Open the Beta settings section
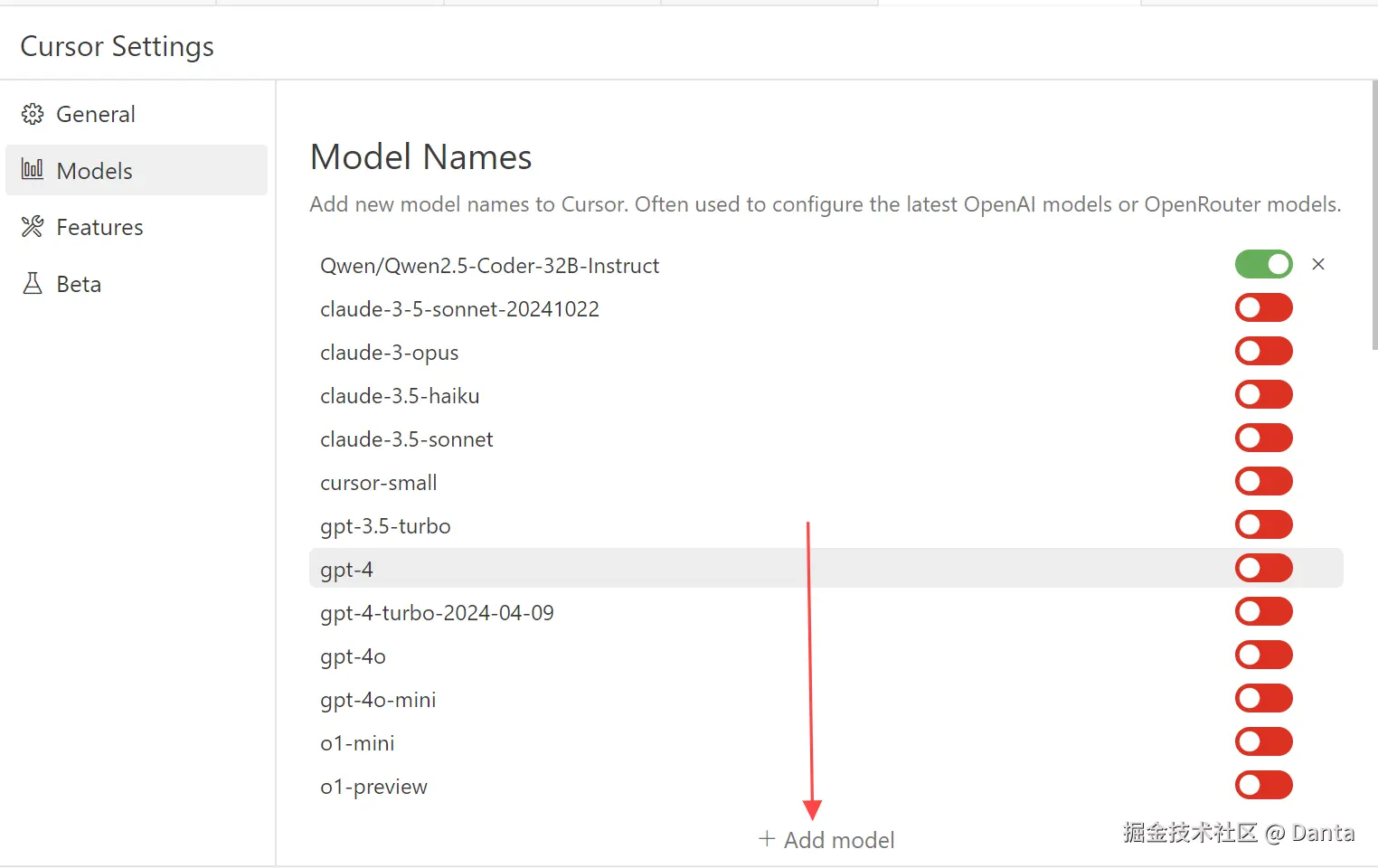The image size is (1378, 868). pyautogui.click(x=79, y=284)
